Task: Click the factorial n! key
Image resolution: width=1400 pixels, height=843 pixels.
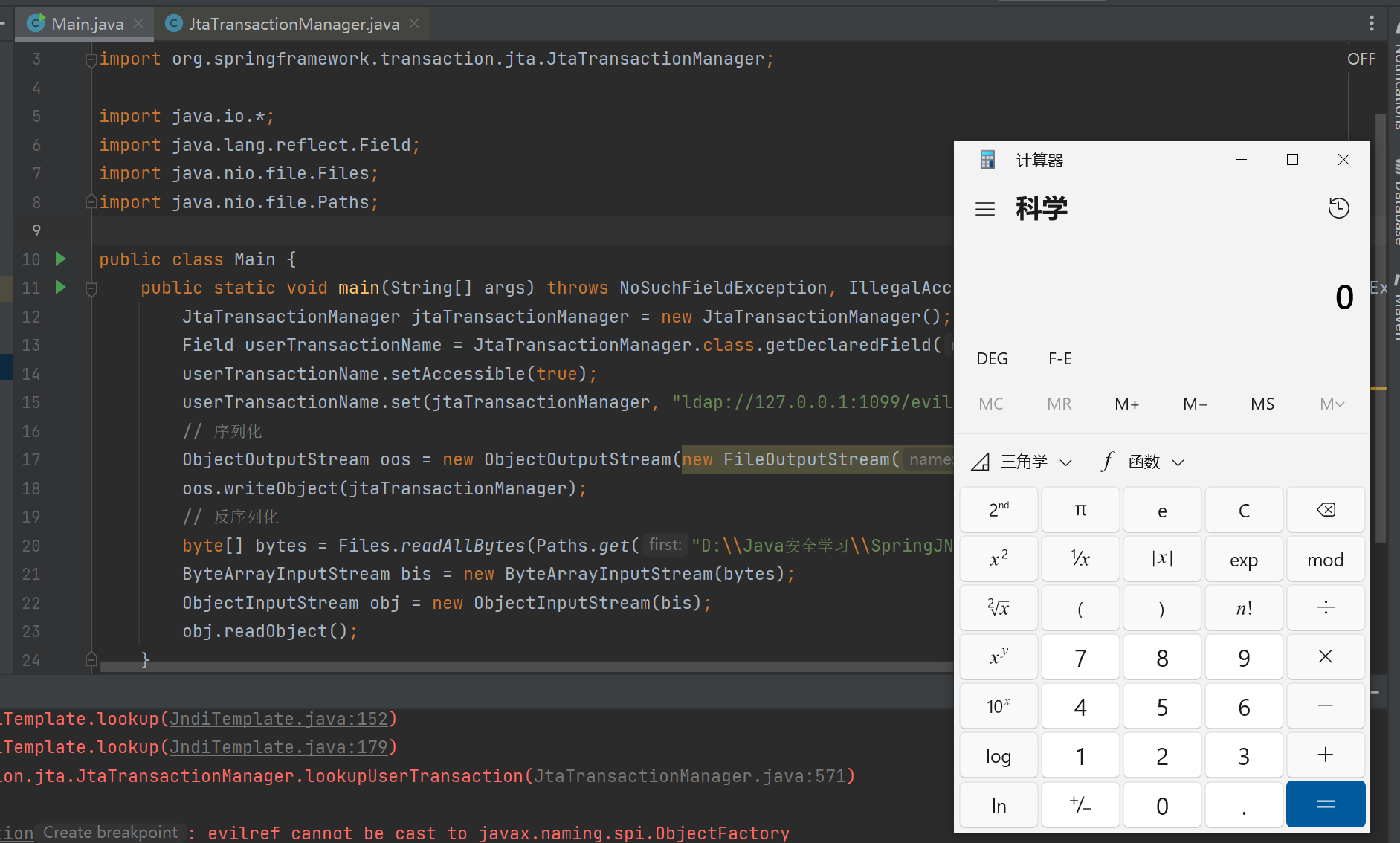Action: (x=1244, y=608)
